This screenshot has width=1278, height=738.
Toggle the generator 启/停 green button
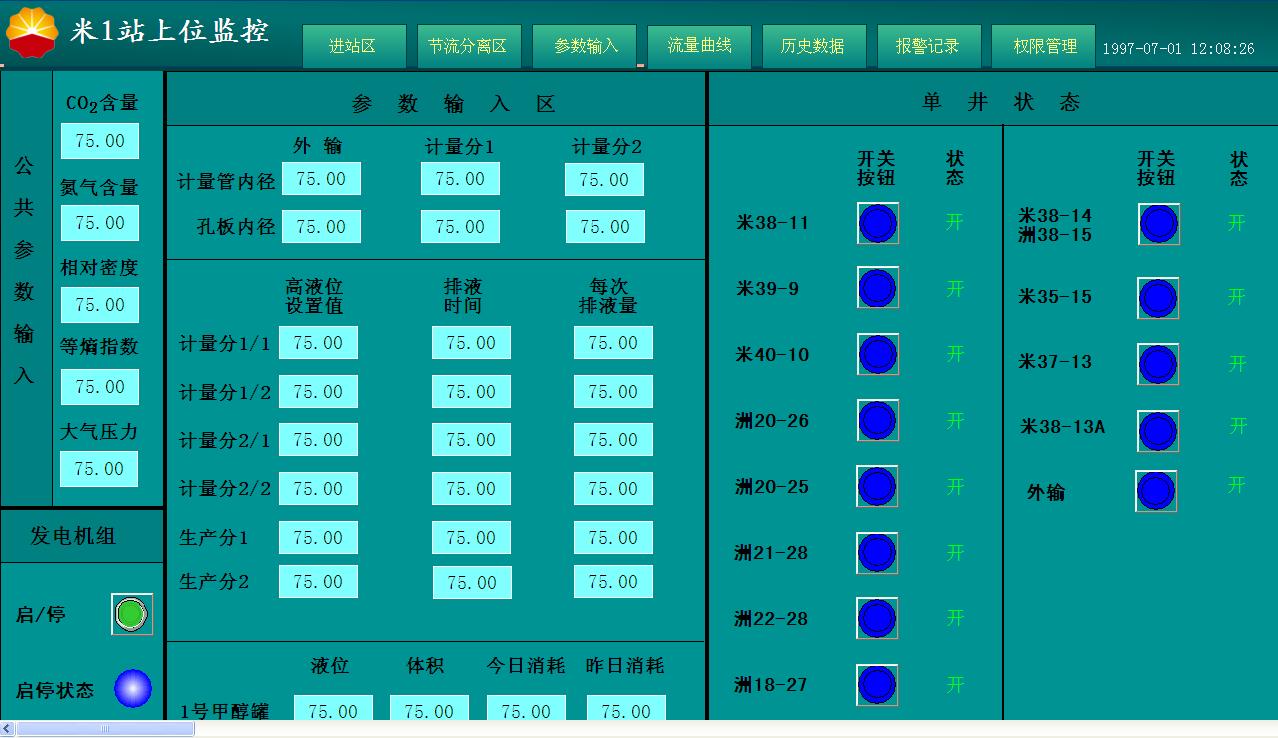(x=131, y=614)
